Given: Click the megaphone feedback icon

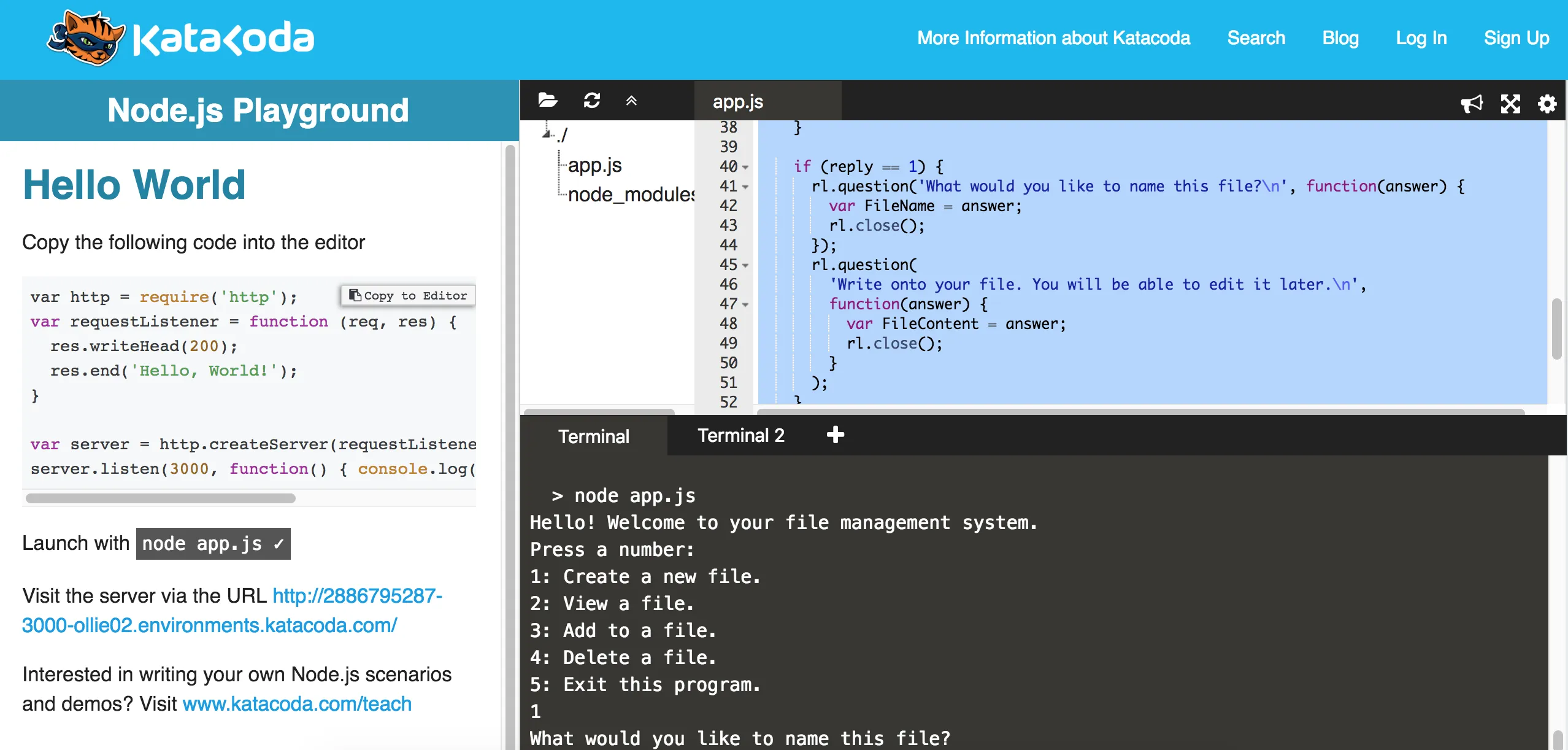Looking at the screenshot, I should point(1471,104).
